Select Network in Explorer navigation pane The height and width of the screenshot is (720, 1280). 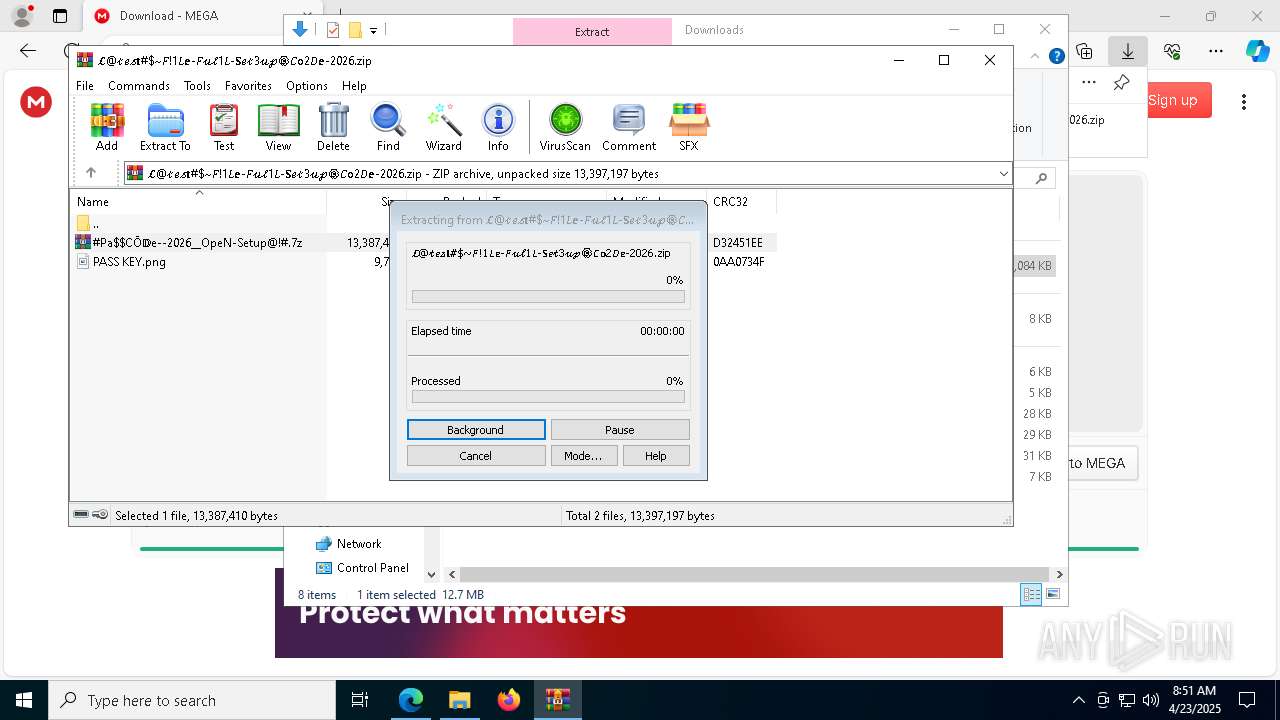(x=359, y=543)
